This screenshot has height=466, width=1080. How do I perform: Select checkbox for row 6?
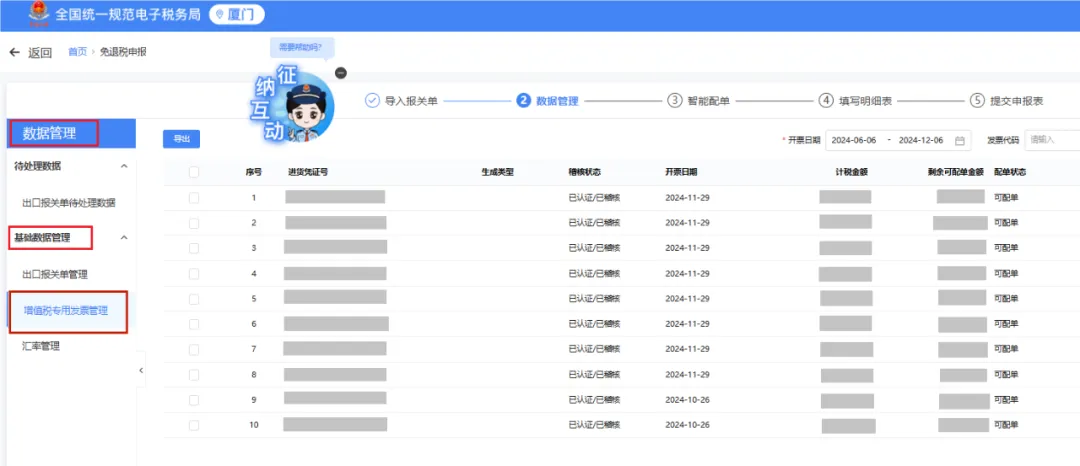tap(194, 324)
